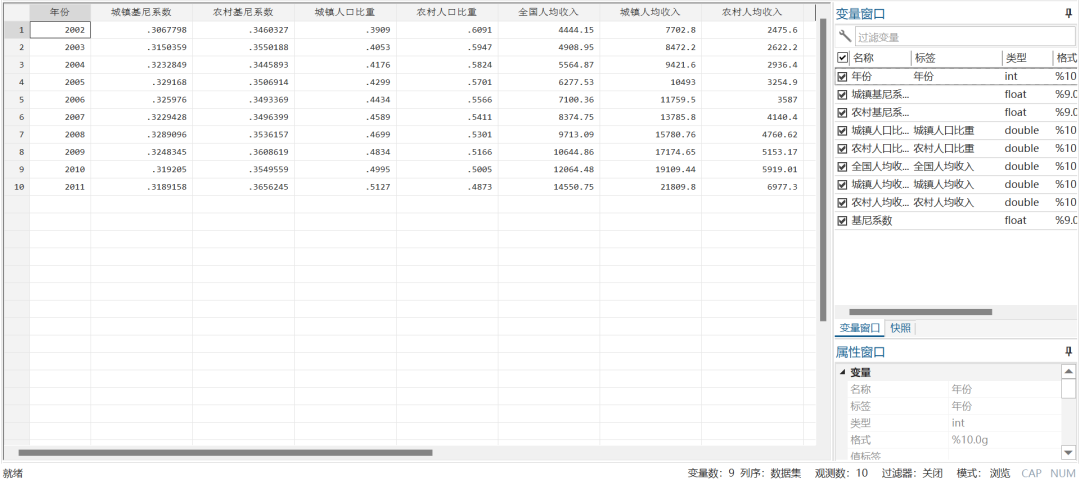Switch to the 快照 tab
1080x480 pixels.
pos(900,328)
